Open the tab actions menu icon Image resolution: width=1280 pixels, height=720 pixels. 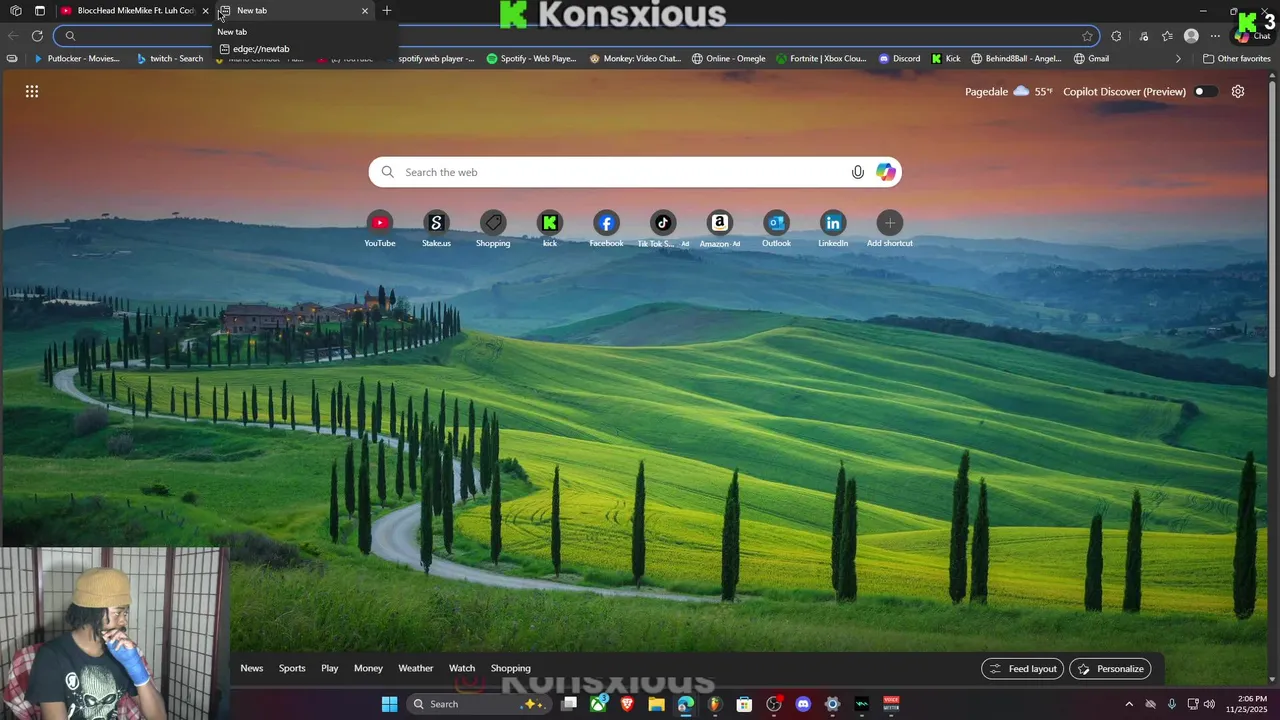[40, 11]
